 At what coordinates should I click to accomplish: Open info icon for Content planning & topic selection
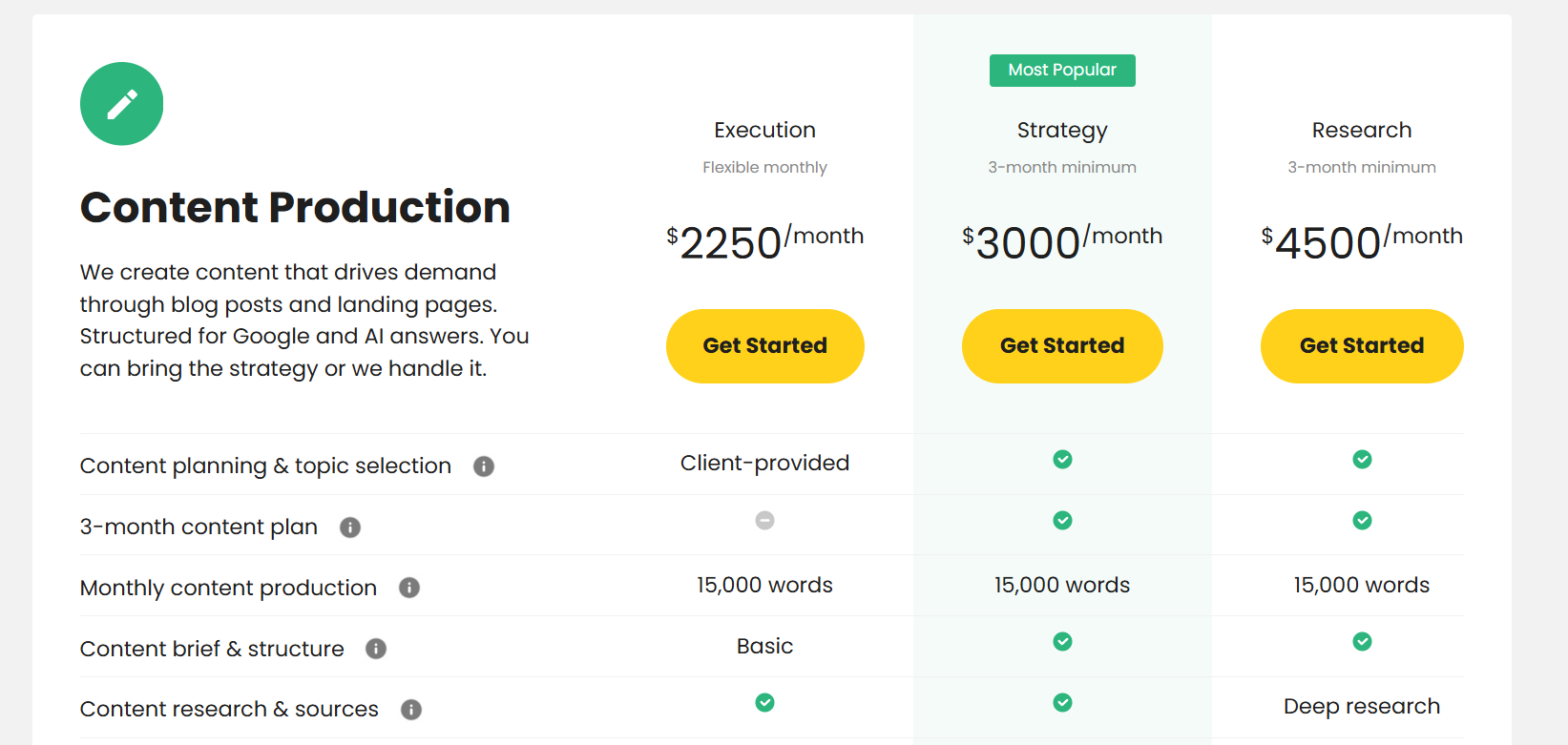(484, 466)
